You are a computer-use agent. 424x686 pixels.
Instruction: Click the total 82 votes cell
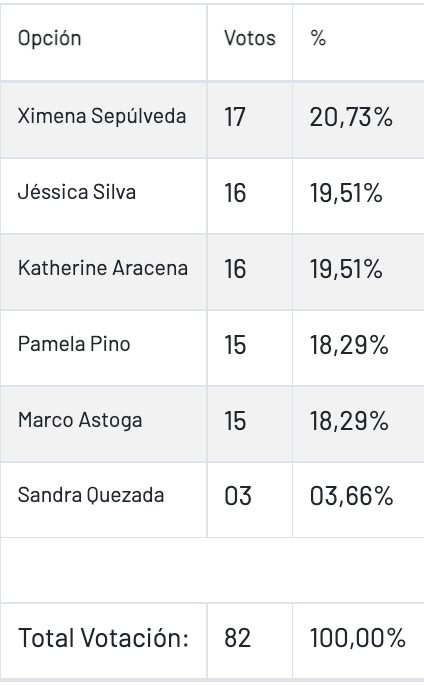250,641
